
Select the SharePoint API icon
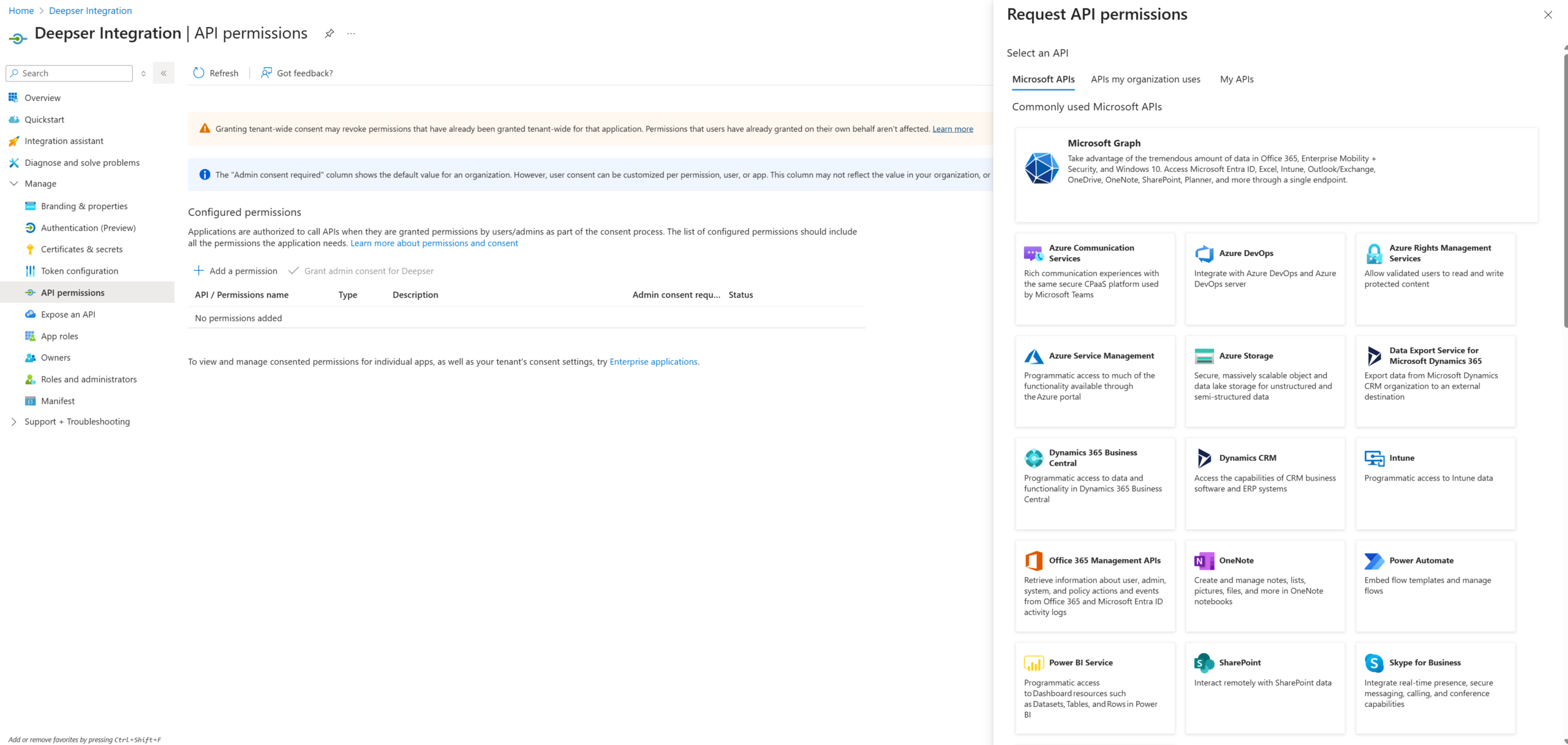point(1204,663)
